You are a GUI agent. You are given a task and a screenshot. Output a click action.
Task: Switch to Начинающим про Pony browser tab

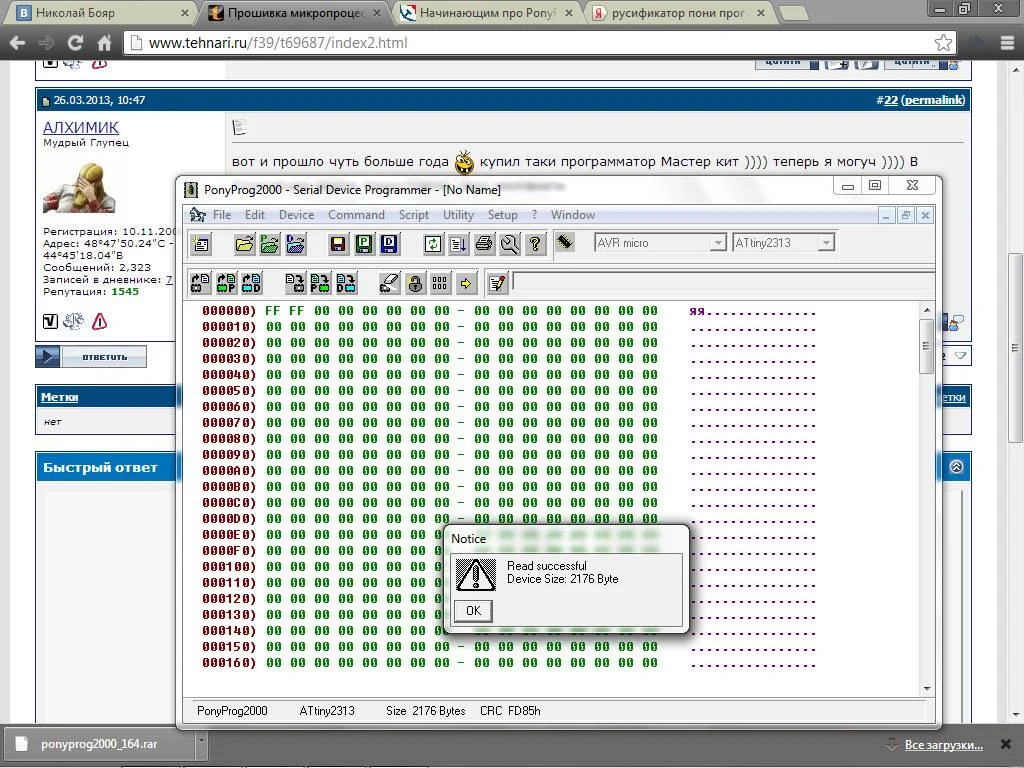coord(487,12)
